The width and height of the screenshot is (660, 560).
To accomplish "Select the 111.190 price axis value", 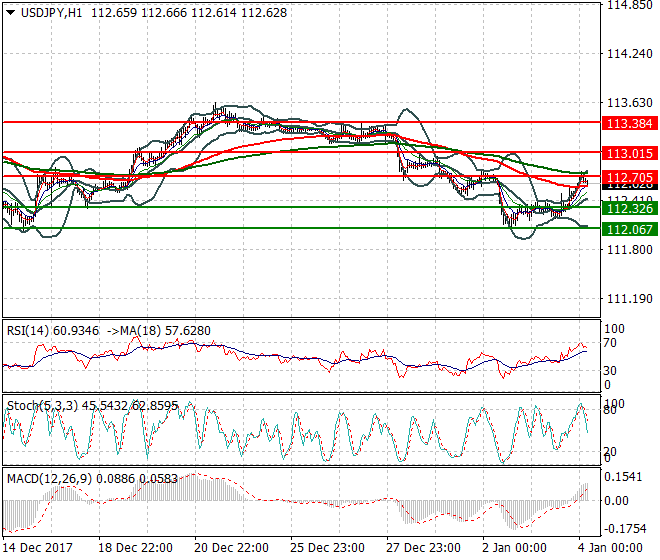I will point(630,299).
